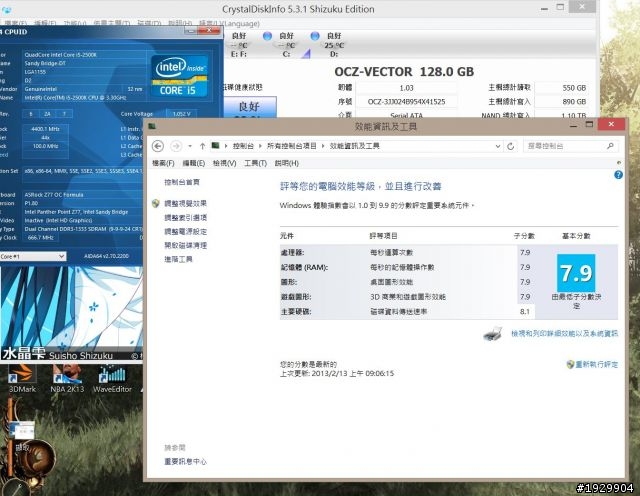Refresh the Control Panel page
Screen dimensions: 640x496
(510, 146)
